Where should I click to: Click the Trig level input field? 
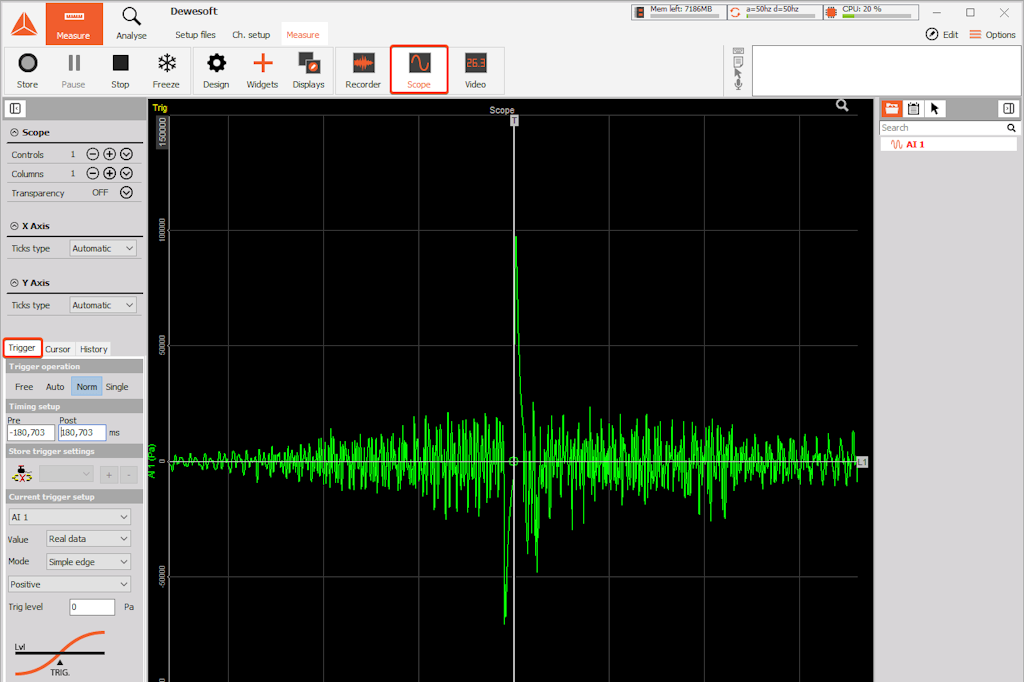[x=92, y=607]
